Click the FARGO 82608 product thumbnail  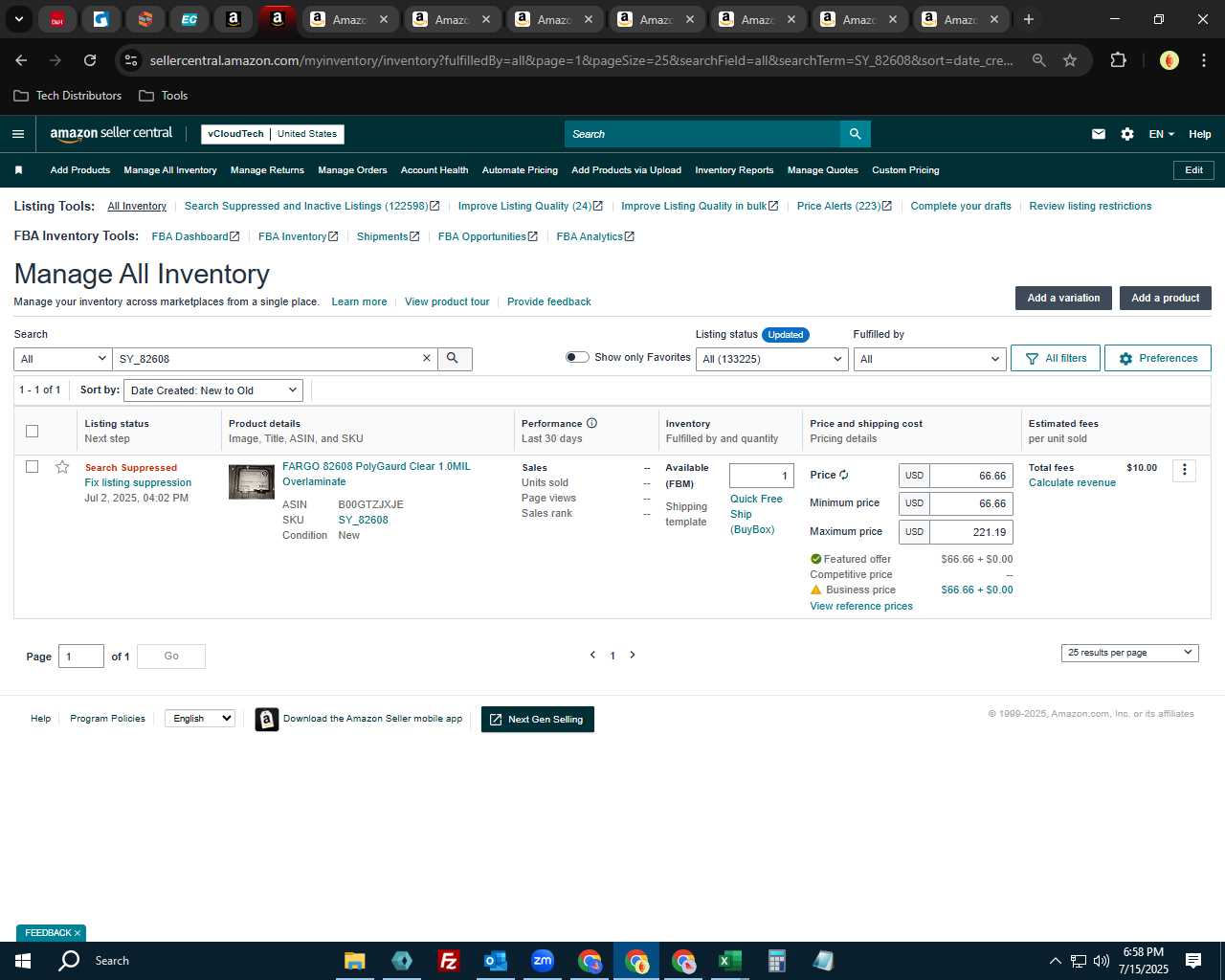252,482
